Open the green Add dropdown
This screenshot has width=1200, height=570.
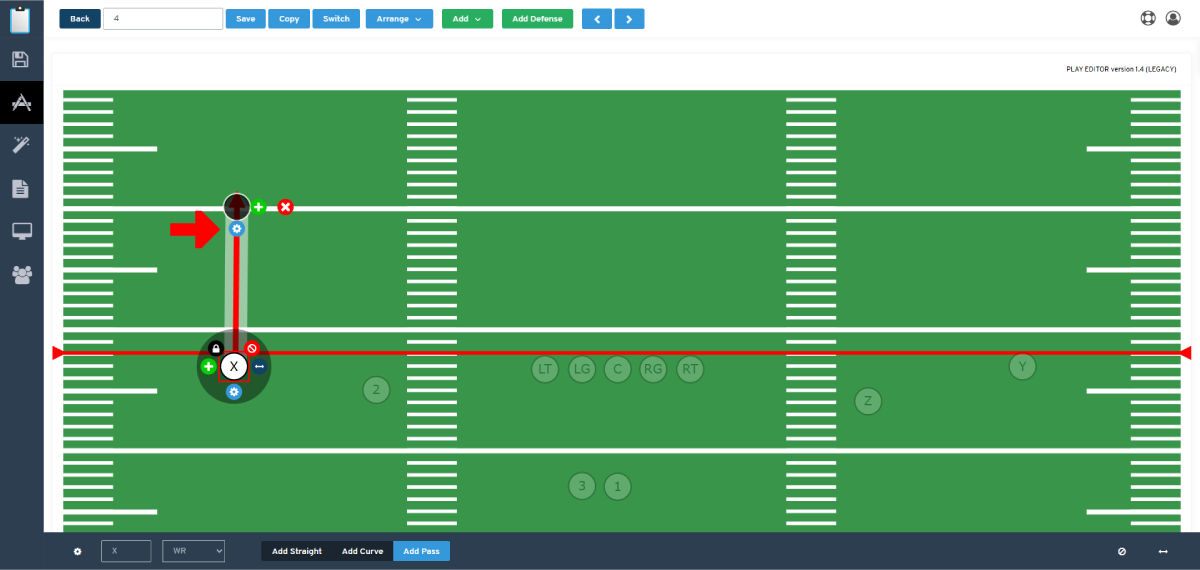[x=467, y=19]
